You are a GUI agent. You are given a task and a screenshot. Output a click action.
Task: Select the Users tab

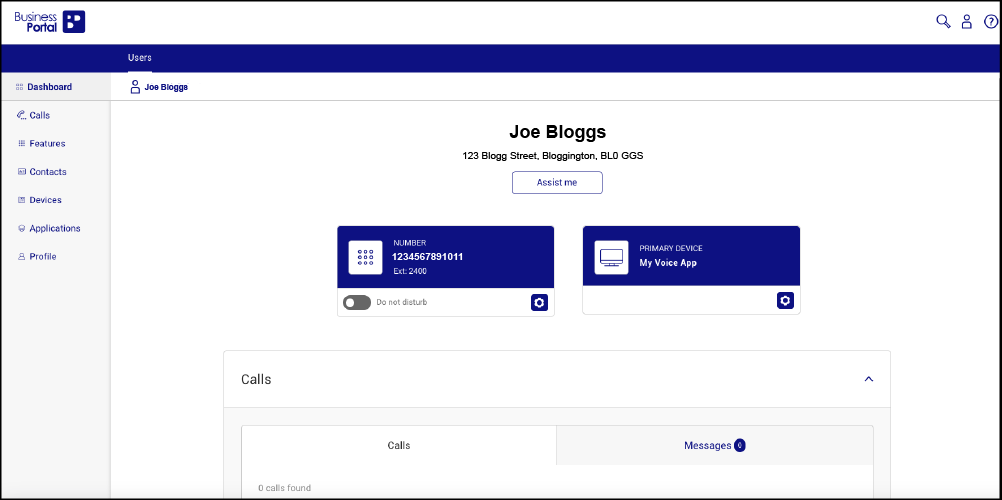point(139,58)
